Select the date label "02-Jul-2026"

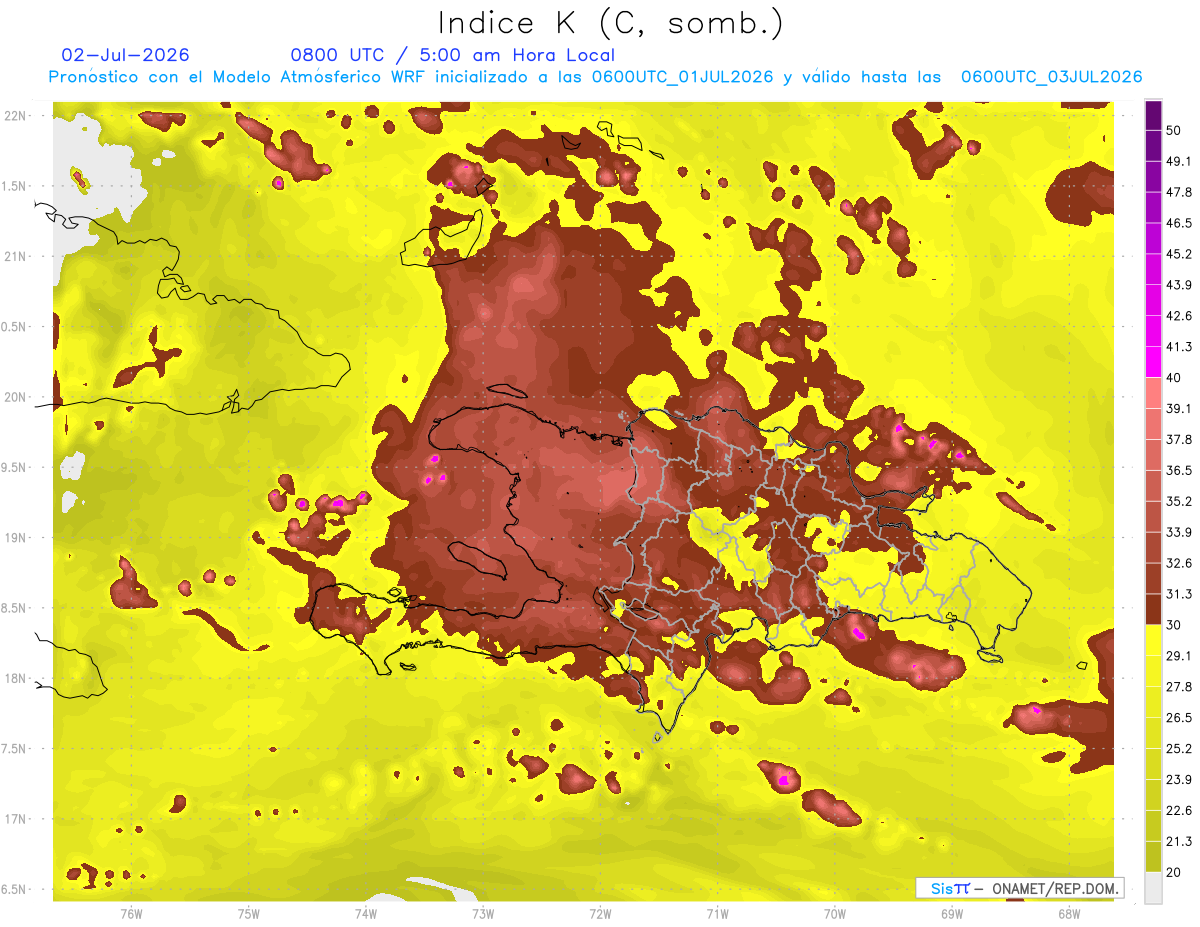click(x=125, y=55)
